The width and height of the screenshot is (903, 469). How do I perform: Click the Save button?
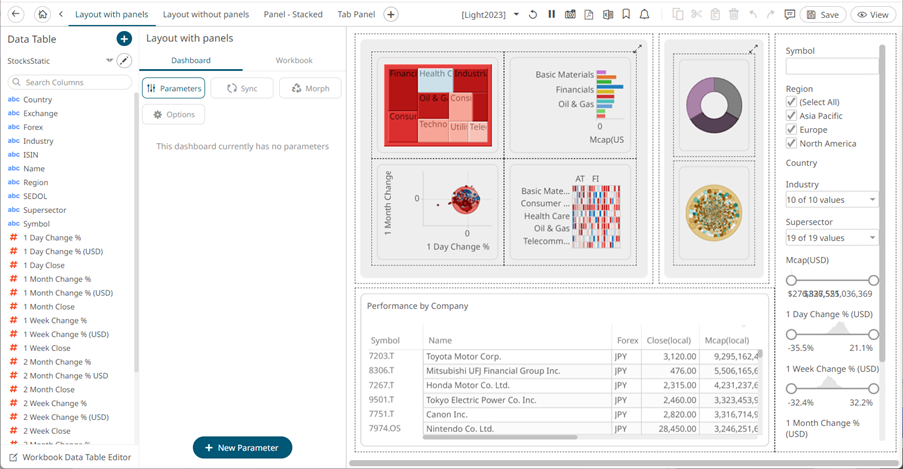(x=823, y=15)
